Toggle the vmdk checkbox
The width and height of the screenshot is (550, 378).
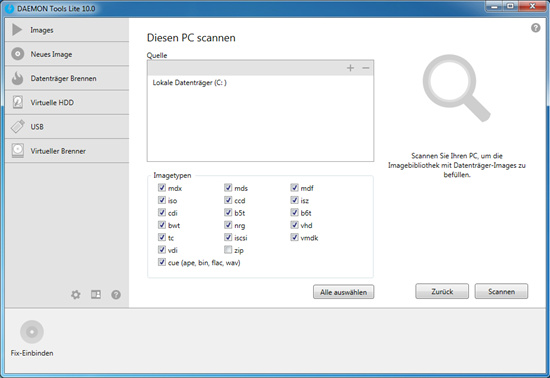[294, 237]
